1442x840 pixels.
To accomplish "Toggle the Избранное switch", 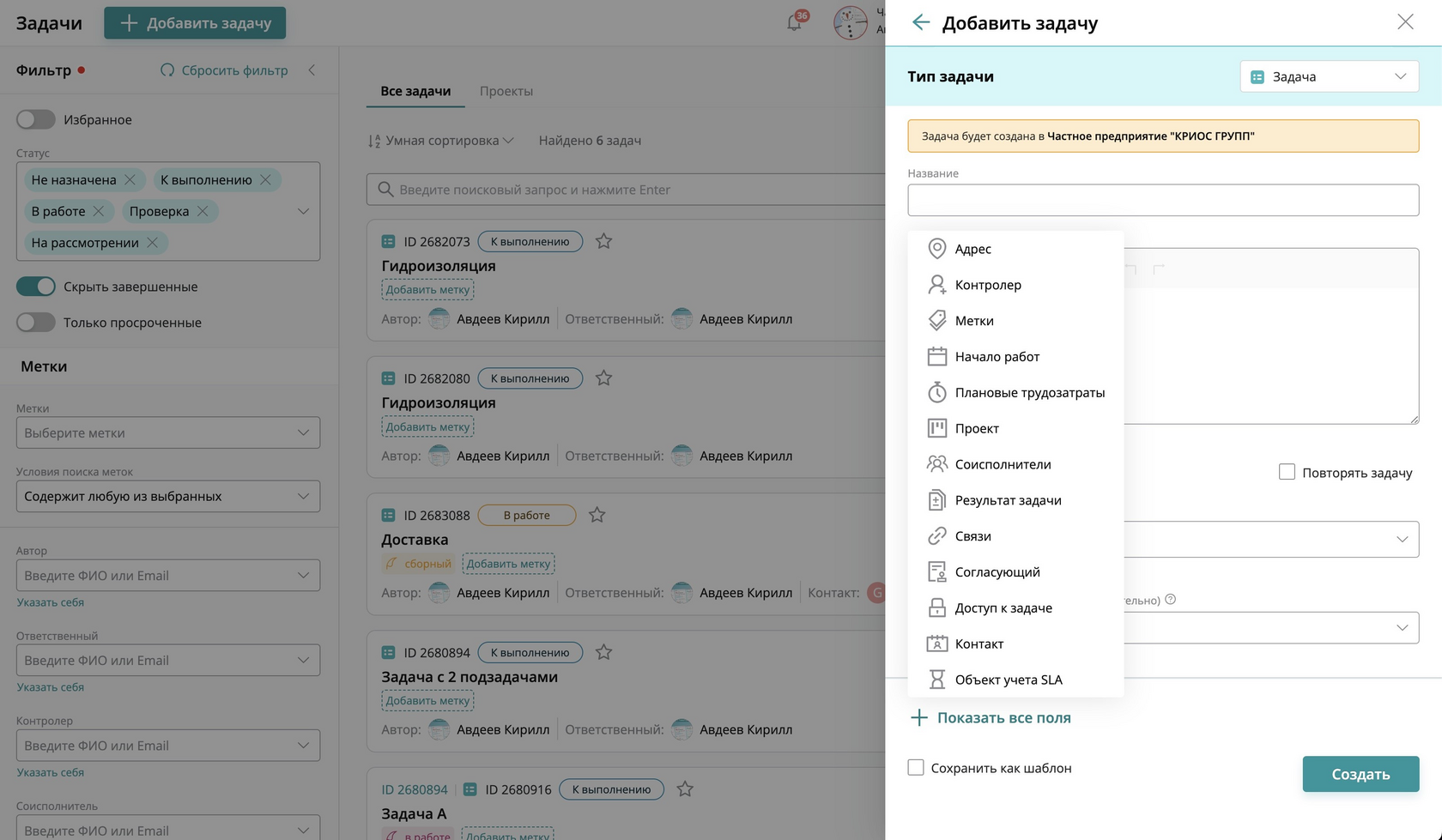I will click(36, 119).
